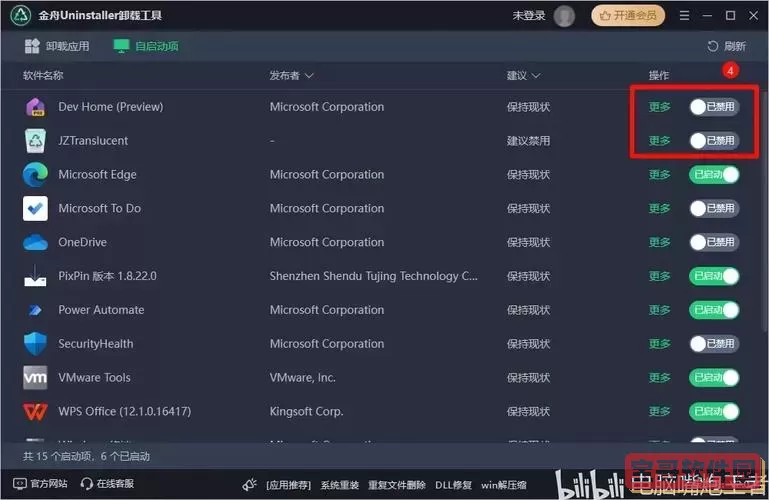Click the 官方网站 monitor icon
769x500 pixels.
20,484
